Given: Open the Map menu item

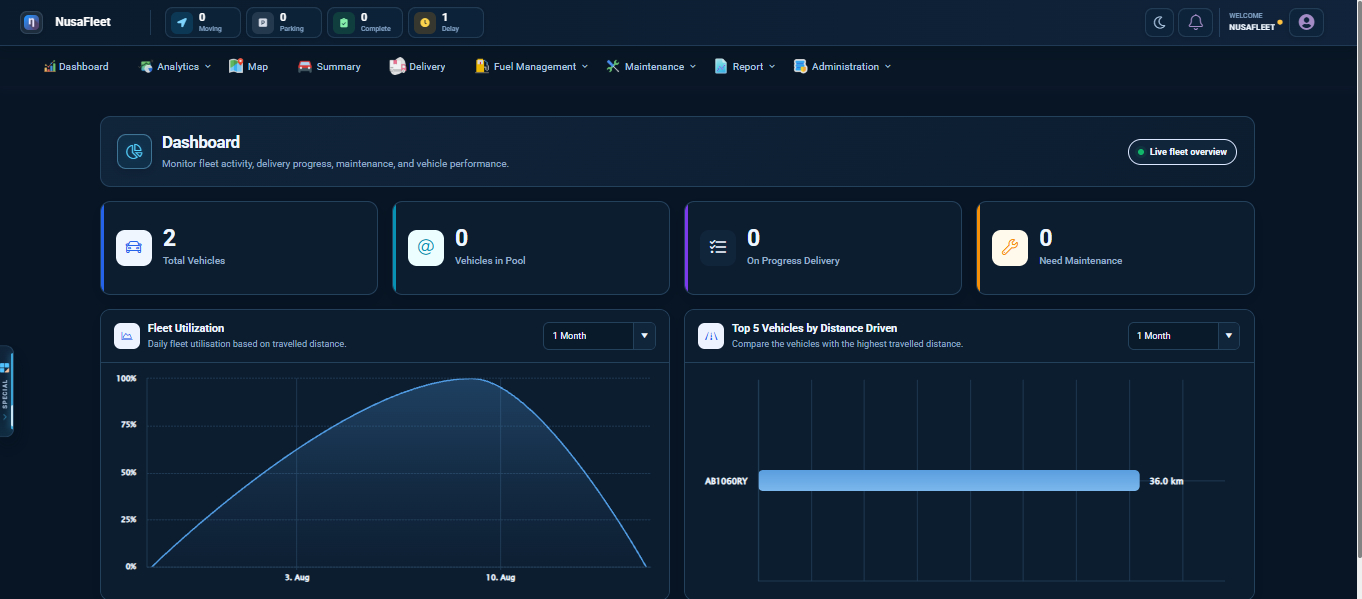Looking at the screenshot, I should coord(248,66).
